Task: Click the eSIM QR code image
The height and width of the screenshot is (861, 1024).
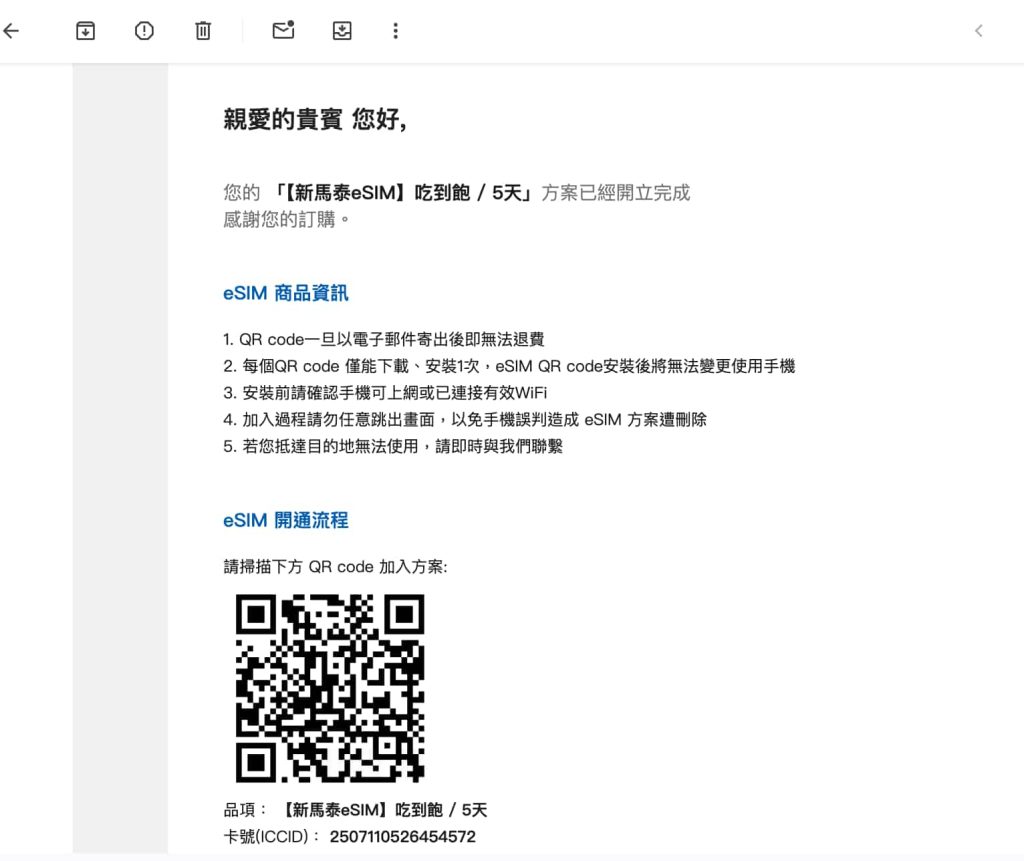Action: (329, 688)
